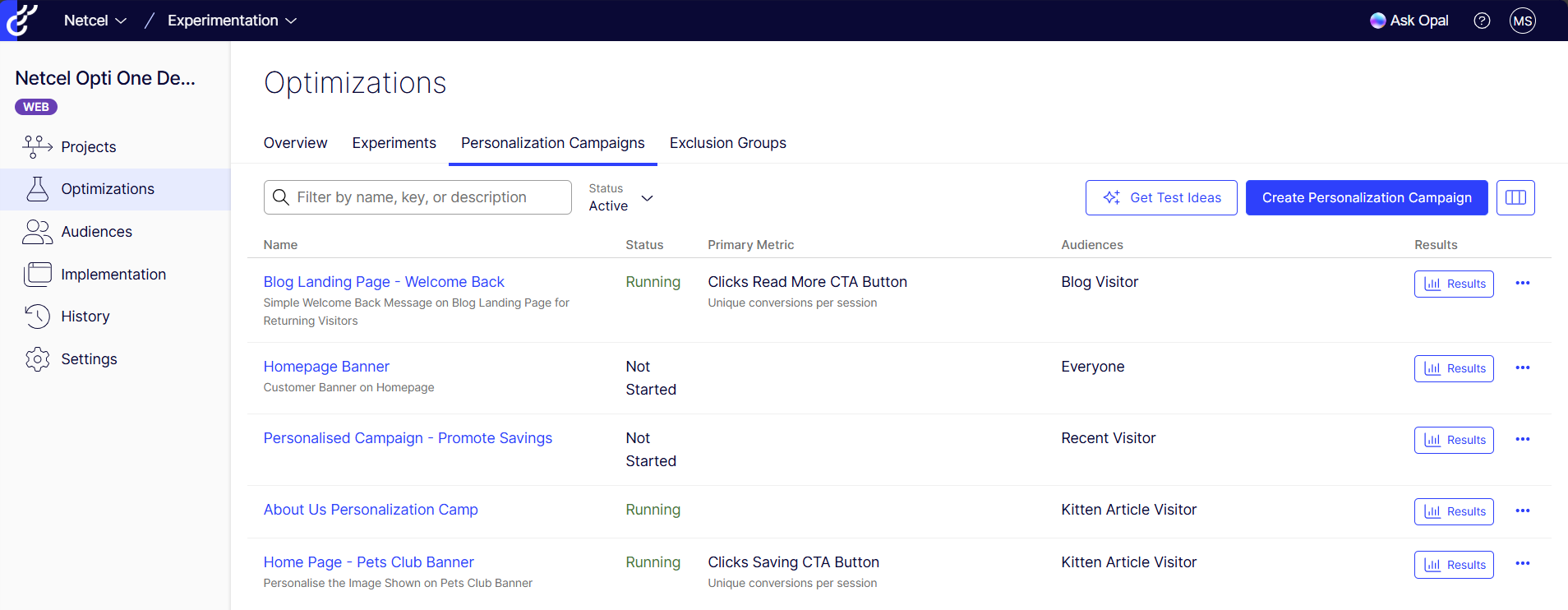
Task: Open the Status Active filter dropdown
Action: (621, 197)
